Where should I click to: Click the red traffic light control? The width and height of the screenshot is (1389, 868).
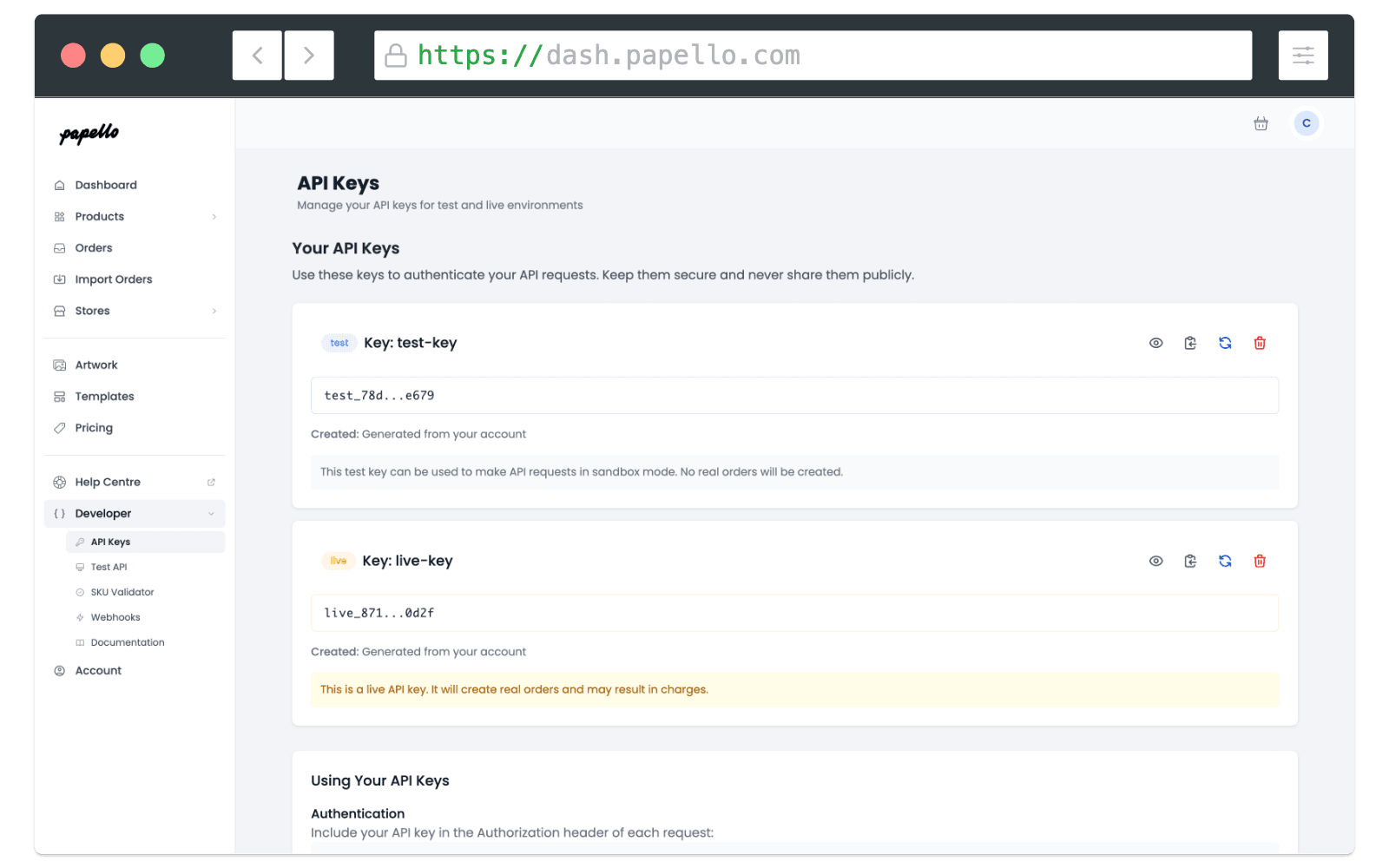[74, 55]
